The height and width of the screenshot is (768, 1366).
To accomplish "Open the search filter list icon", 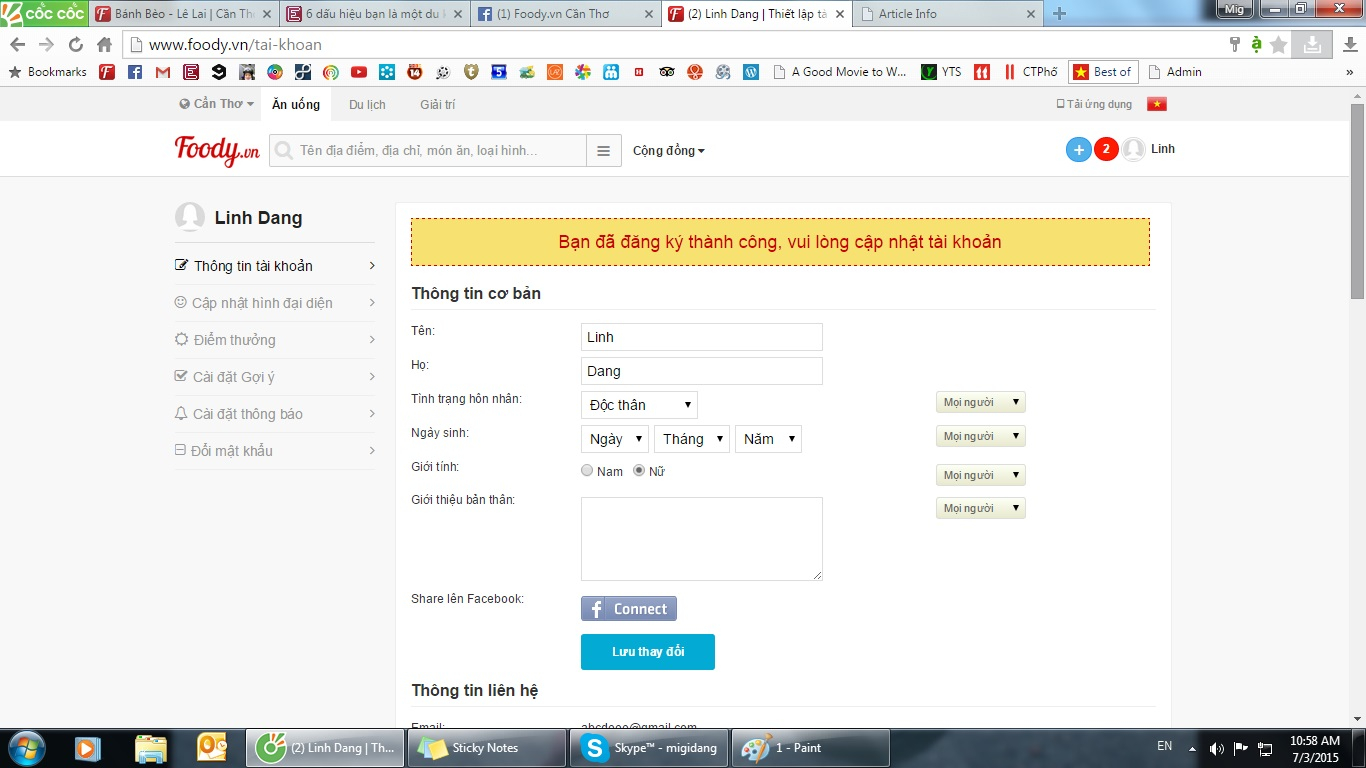I will [x=603, y=151].
